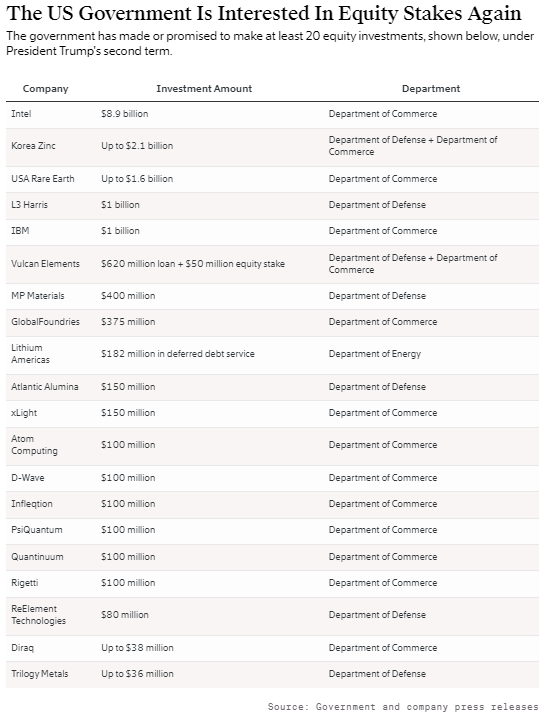Click the xLight company cell

pyautogui.click(x=24, y=413)
